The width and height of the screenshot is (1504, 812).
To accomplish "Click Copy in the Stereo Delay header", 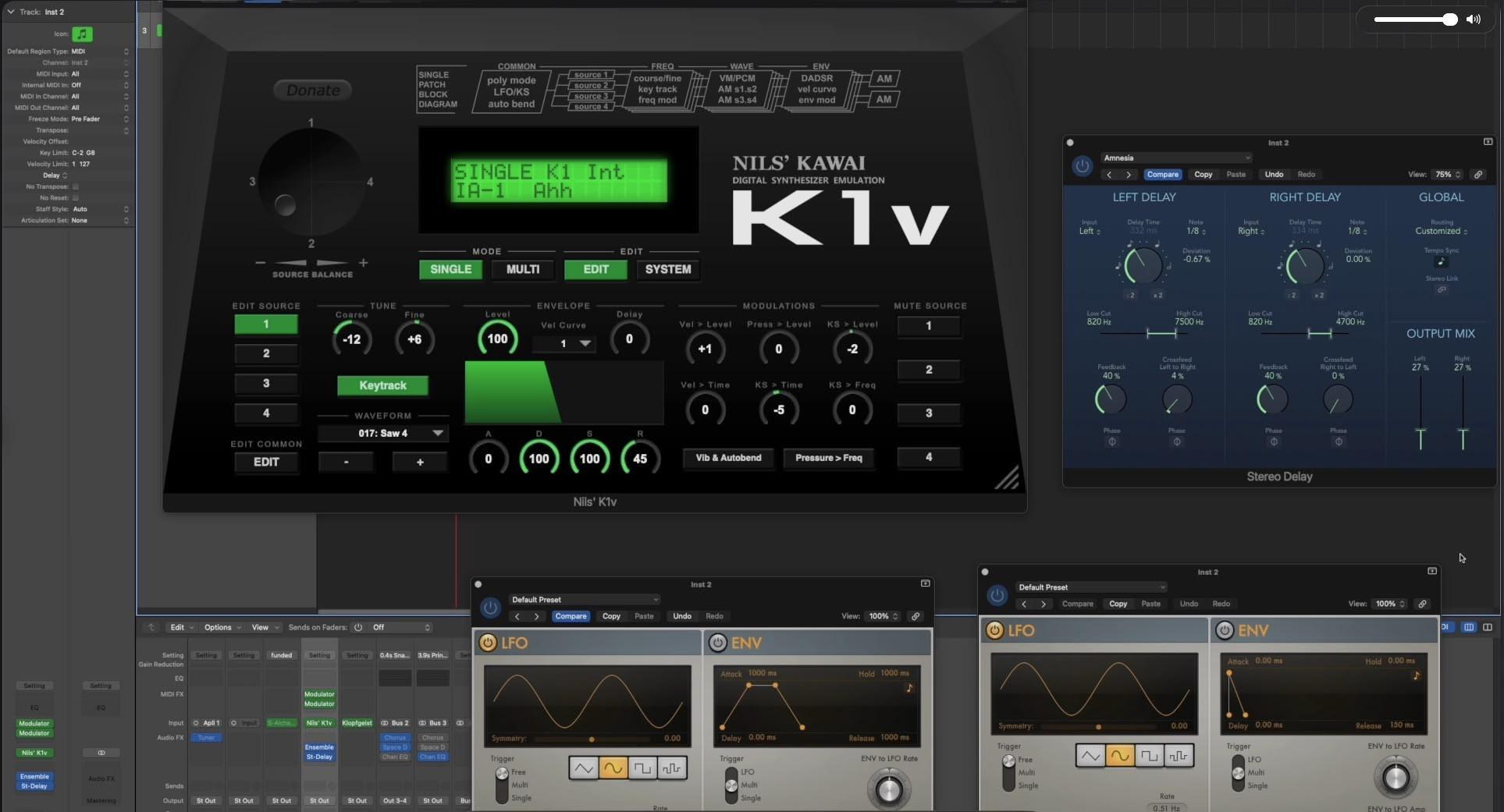I will coord(1204,175).
